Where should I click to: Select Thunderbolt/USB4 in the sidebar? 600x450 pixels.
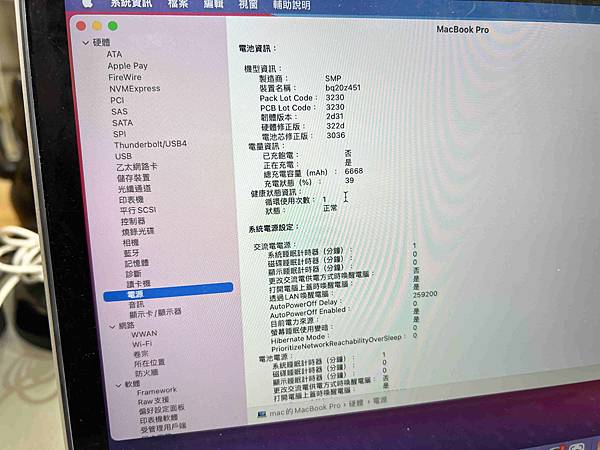point(150,145)
